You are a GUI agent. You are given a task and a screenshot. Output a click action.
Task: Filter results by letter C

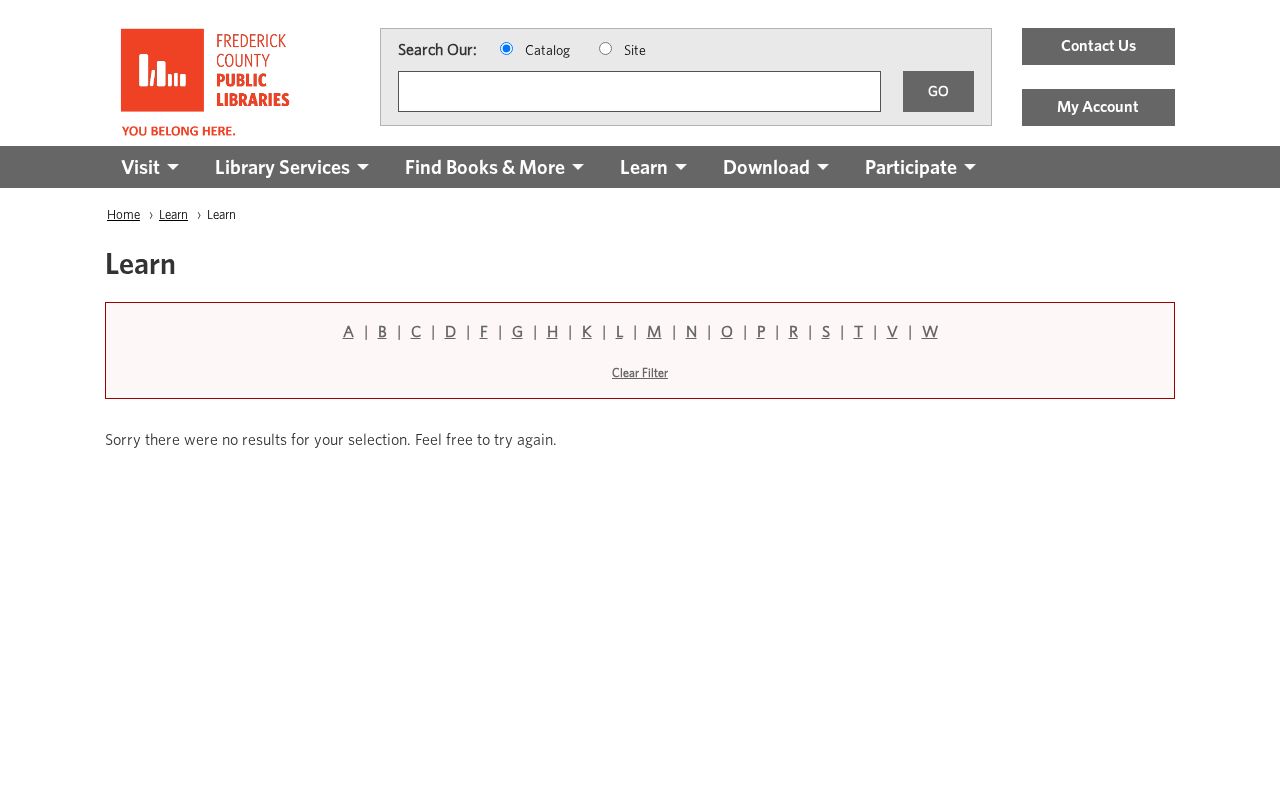[x=416, y=332]
